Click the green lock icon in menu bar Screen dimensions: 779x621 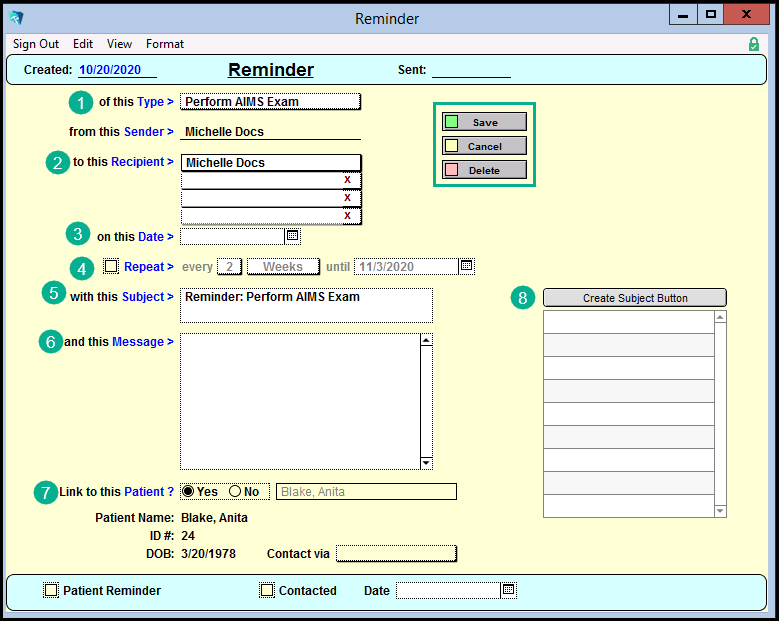coord(753,44)
